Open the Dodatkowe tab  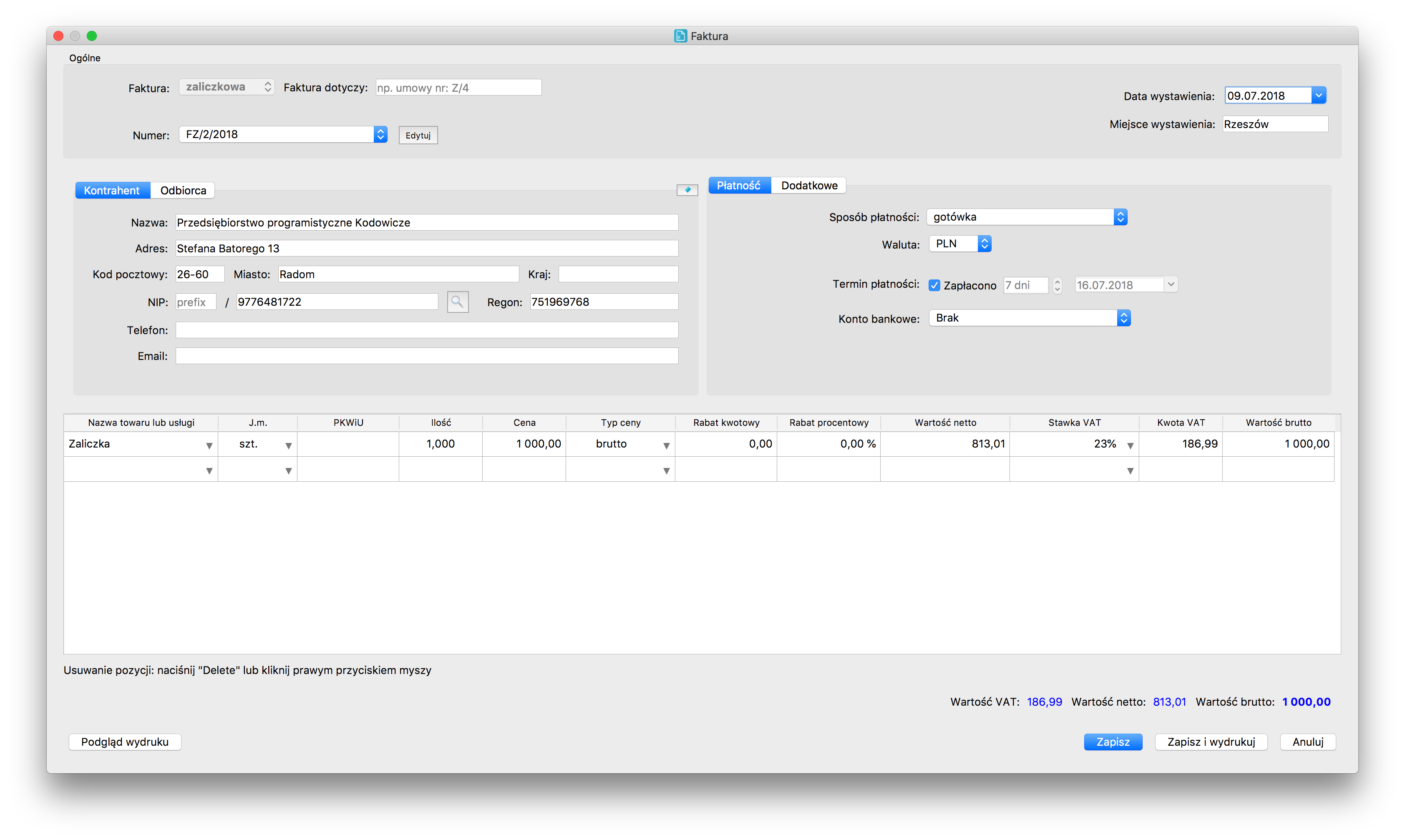click(809, 186)
